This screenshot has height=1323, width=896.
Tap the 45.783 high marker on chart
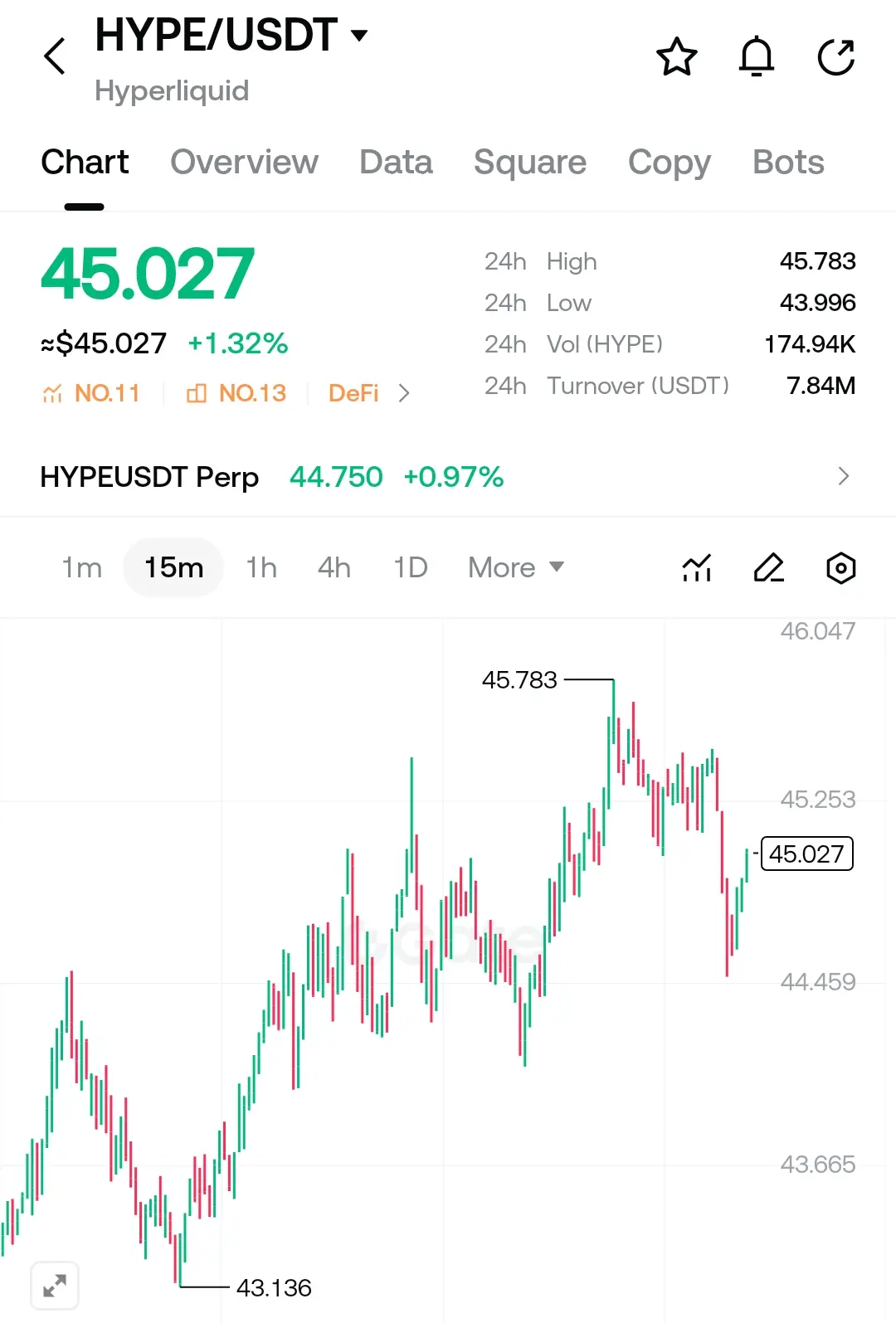(519, 680)
